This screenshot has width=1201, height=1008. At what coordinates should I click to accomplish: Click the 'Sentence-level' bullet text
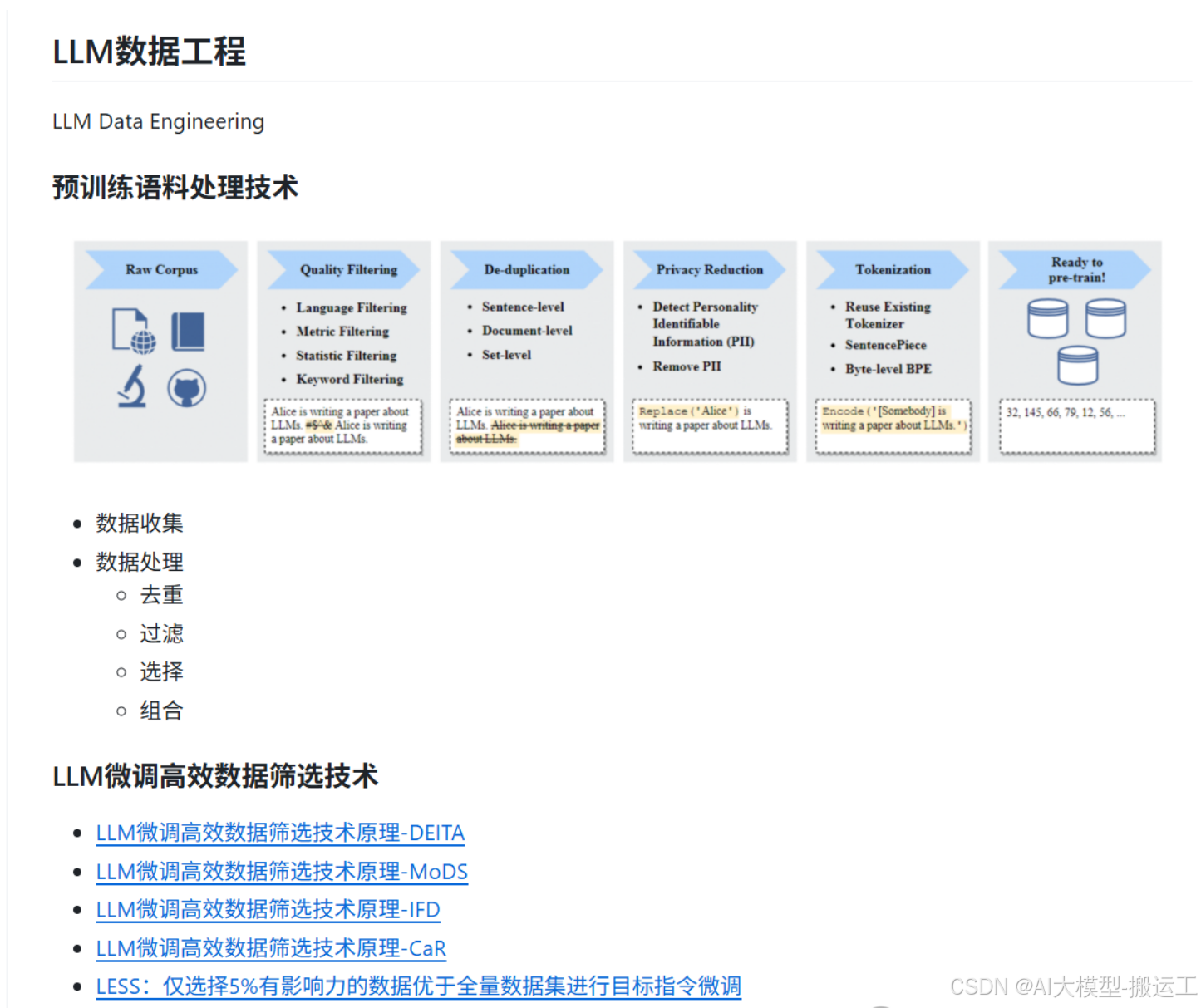click(x=523, y=307)
